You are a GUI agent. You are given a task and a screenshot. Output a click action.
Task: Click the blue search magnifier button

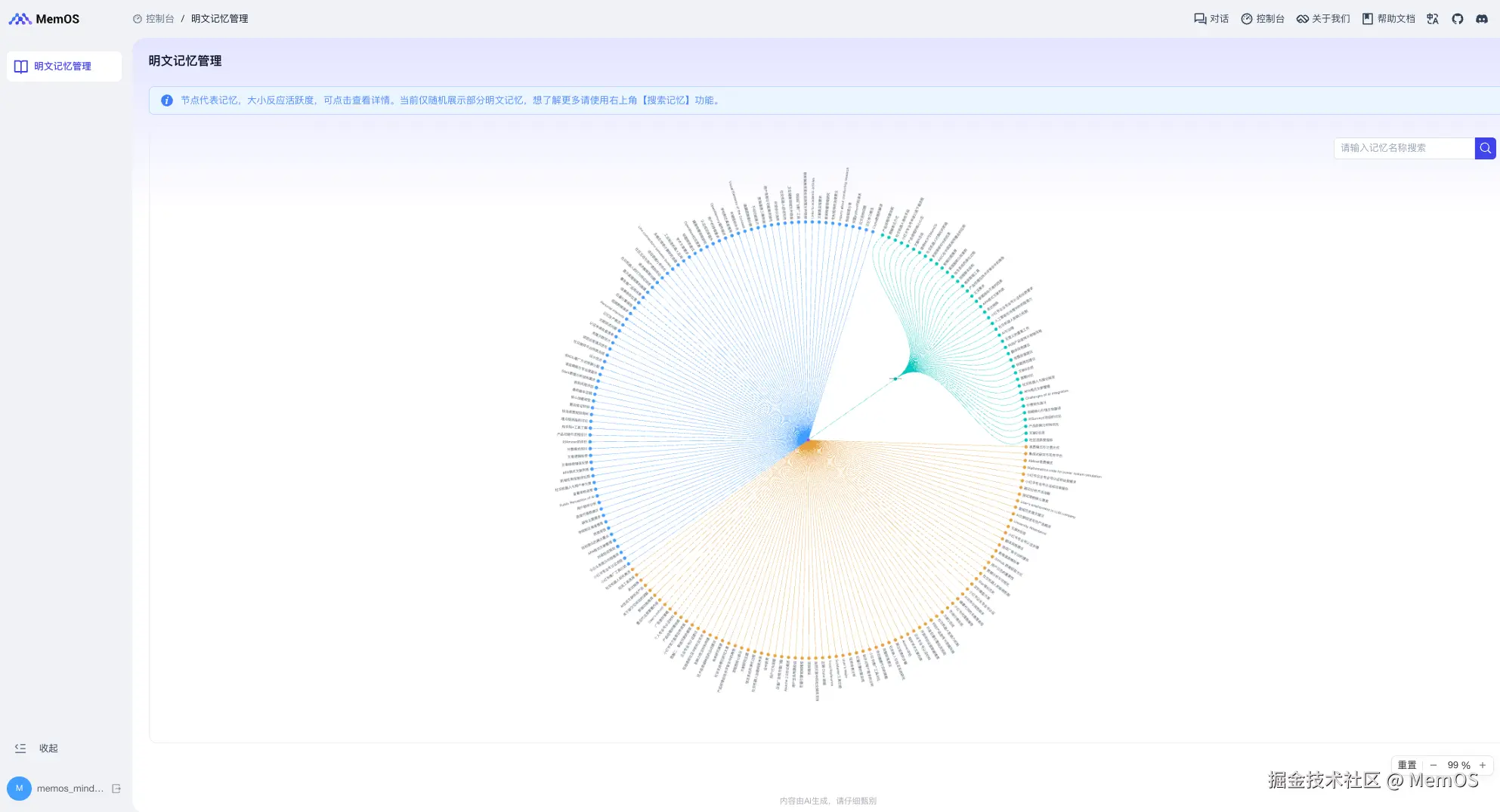click(x=1486, y=148)
